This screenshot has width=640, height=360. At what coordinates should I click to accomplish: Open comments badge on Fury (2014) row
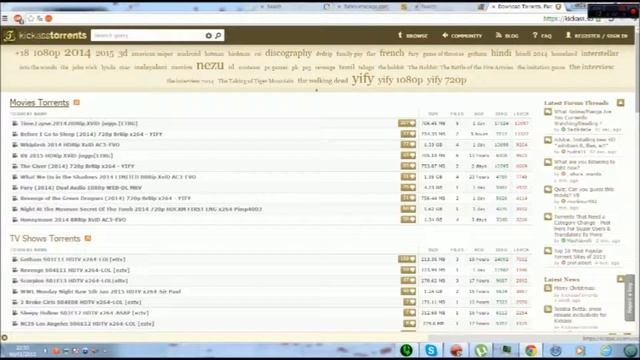pyautogui.click(x=408, y=187)
